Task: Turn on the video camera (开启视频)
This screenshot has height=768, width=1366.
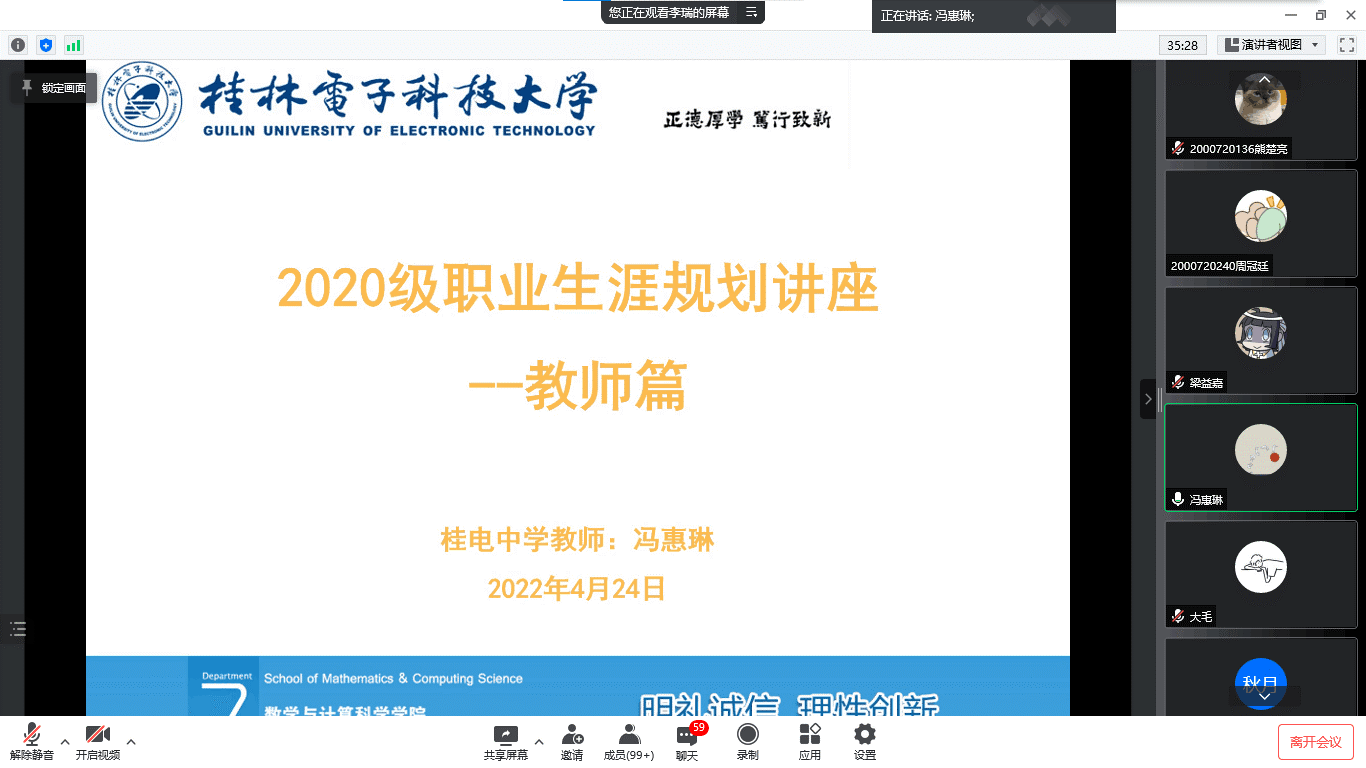Action: [98, 741]
